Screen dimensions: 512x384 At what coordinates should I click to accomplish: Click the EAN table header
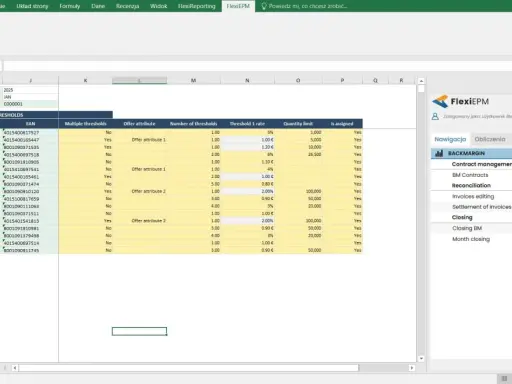[x=30, y=124]
